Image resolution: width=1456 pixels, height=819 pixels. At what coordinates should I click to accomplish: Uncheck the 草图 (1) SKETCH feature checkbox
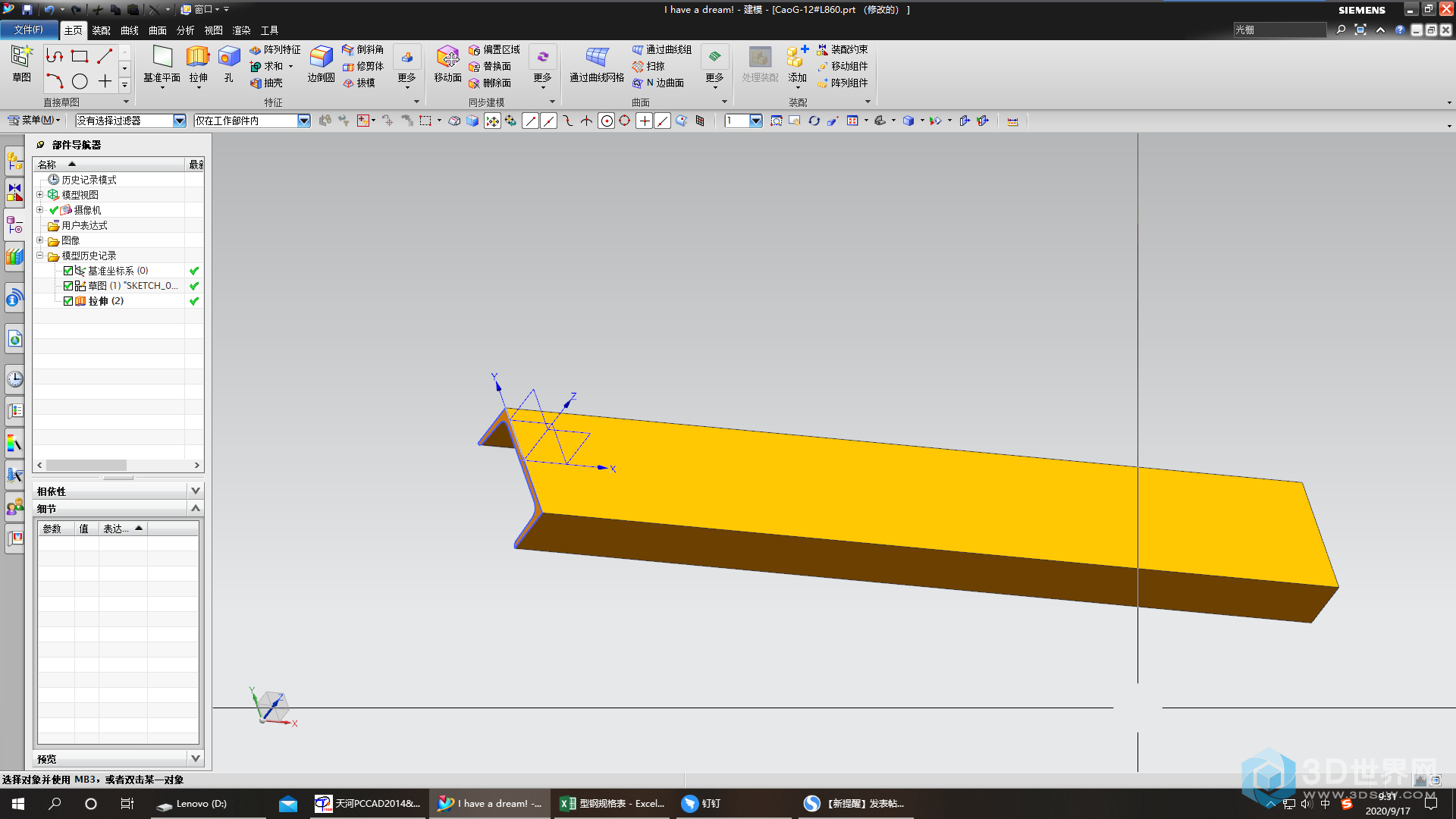(x=68, y=286)
